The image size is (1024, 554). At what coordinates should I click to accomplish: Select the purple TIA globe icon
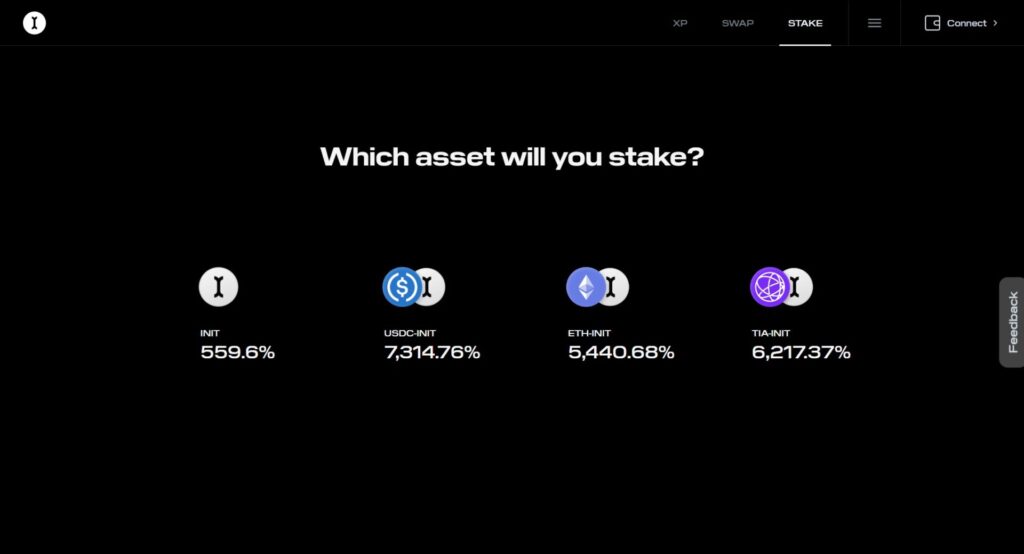pyautogui.click(x=769, y=287)
